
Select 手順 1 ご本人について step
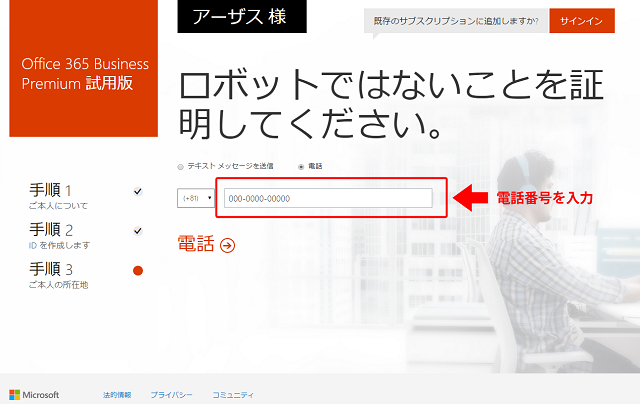click(58, 196)
